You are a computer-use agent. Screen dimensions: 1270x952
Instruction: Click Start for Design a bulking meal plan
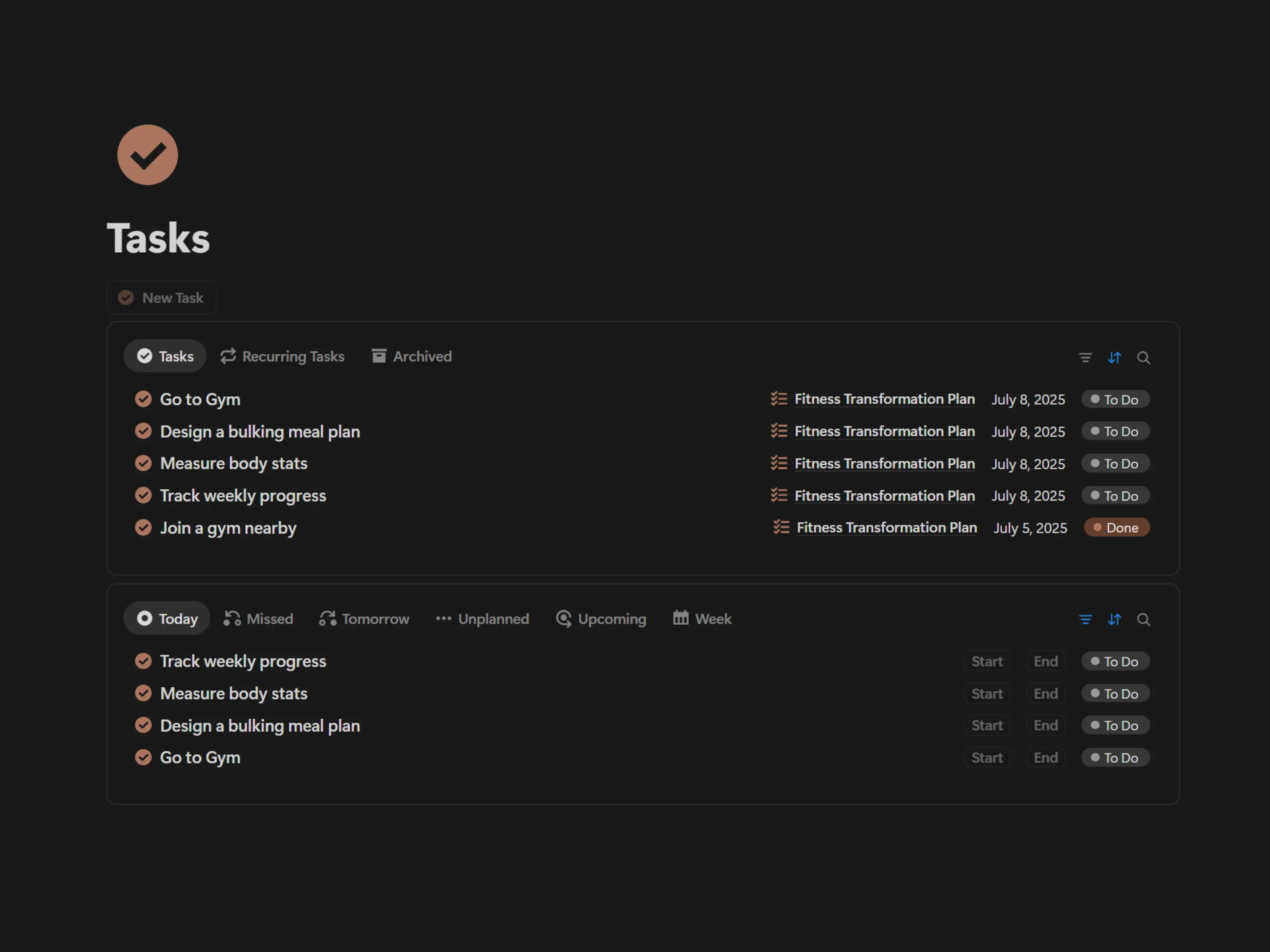986,726
